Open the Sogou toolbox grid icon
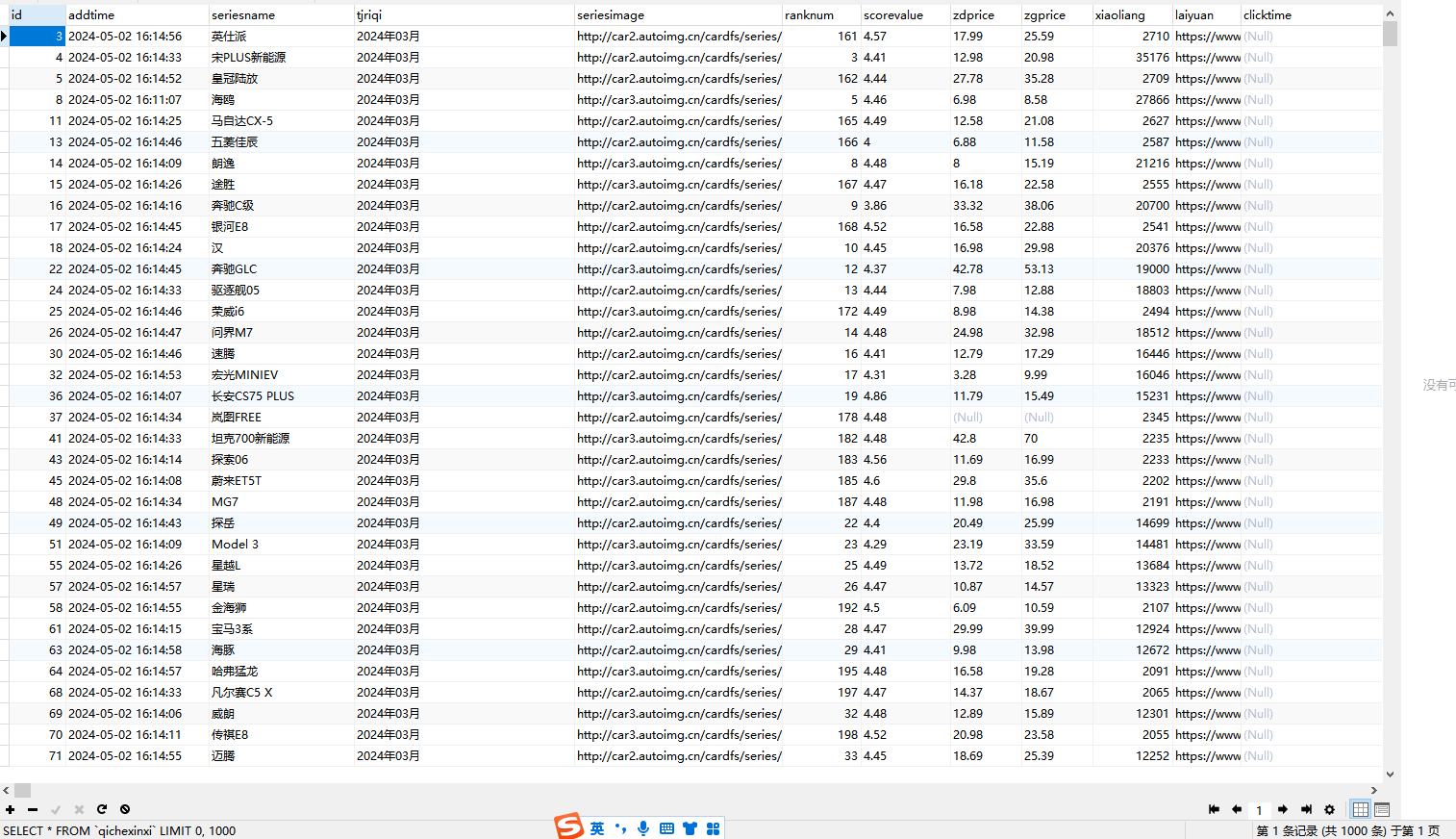The width and height of the screenshot is (1456, 839). coord(713,828)
